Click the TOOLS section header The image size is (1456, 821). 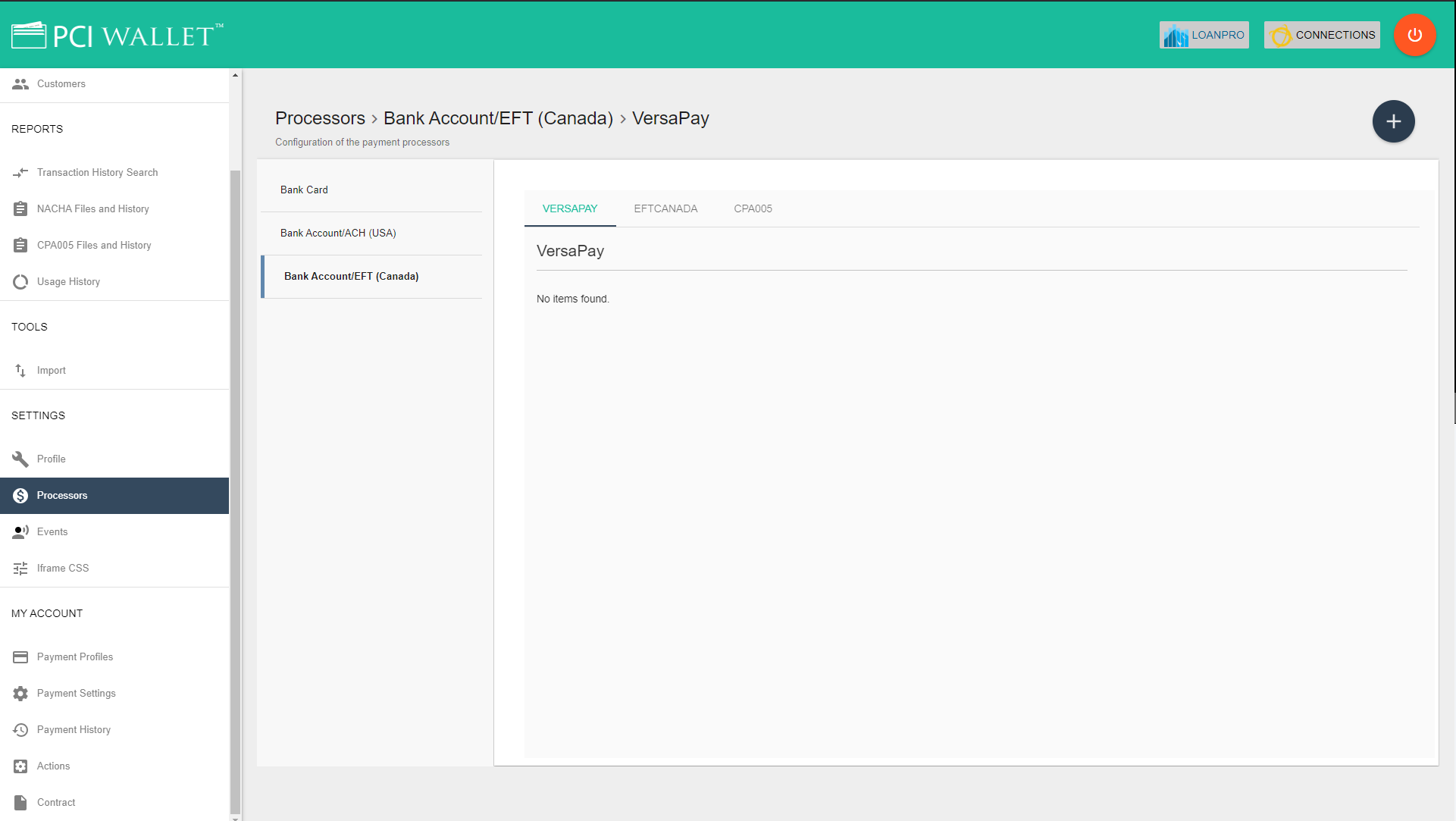[30, 327]
